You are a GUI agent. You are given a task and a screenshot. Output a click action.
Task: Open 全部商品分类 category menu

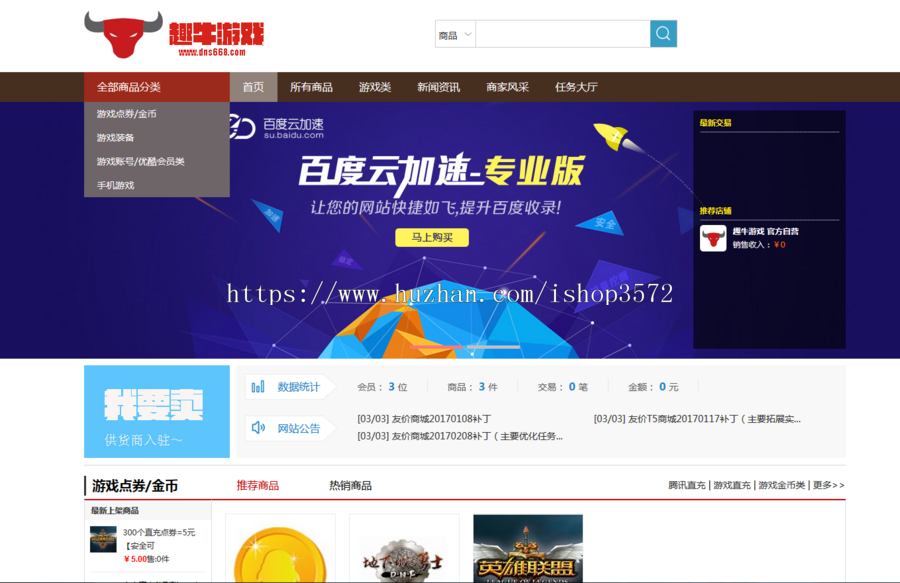[157, 87]
